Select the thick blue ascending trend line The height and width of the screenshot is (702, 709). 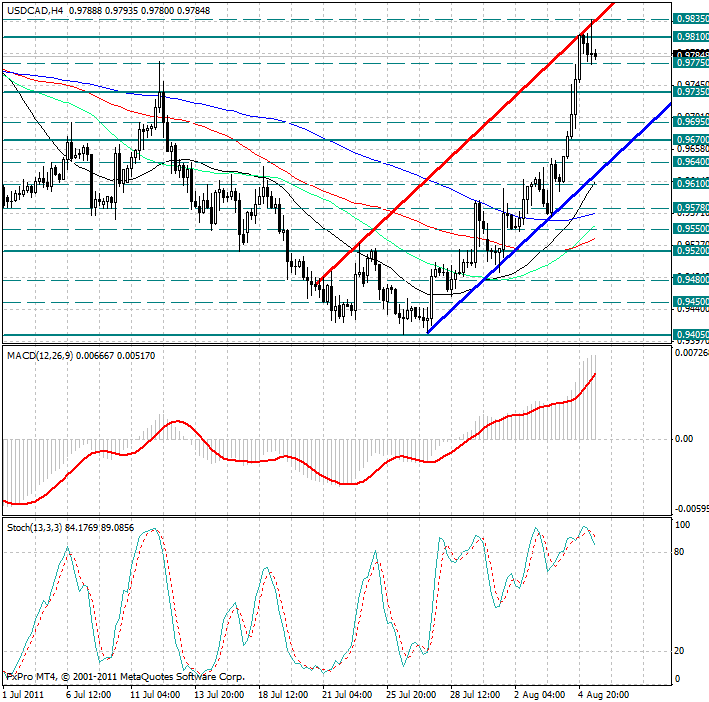pos(549,218)
